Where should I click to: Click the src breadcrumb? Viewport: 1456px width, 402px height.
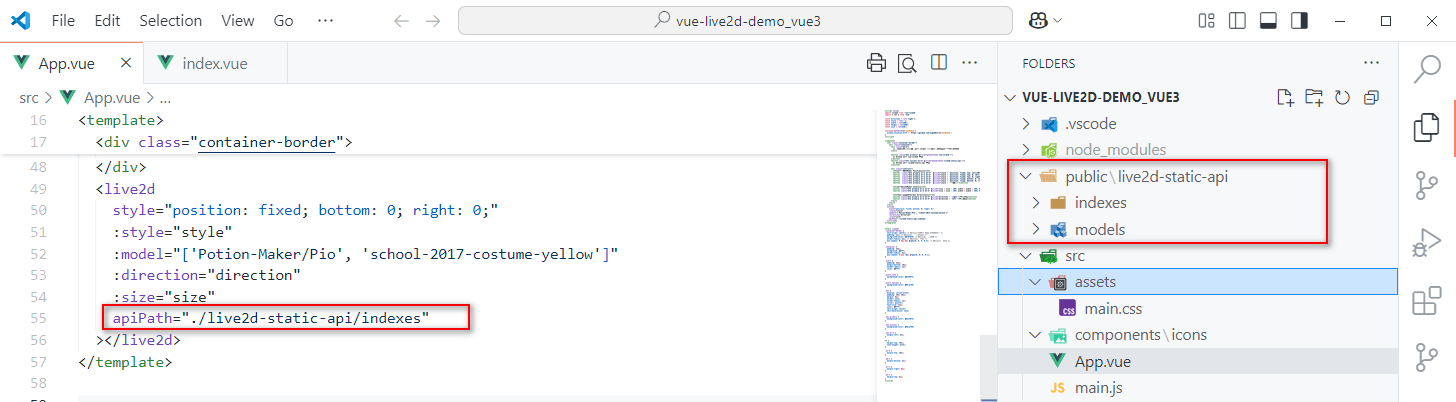[29, 97]
